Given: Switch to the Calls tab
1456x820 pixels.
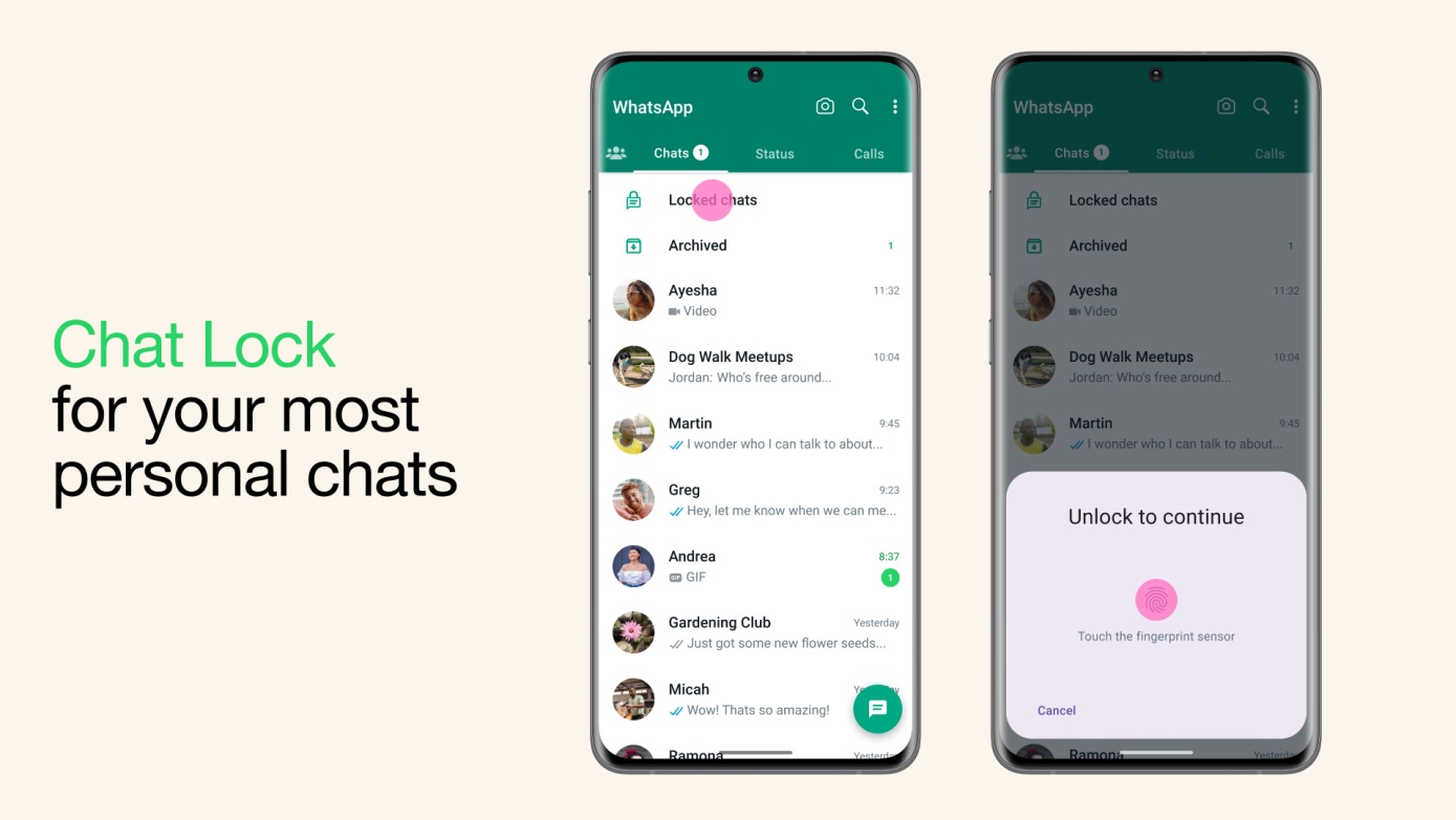Looking at the screenshot, I should [x=867, y=153].
